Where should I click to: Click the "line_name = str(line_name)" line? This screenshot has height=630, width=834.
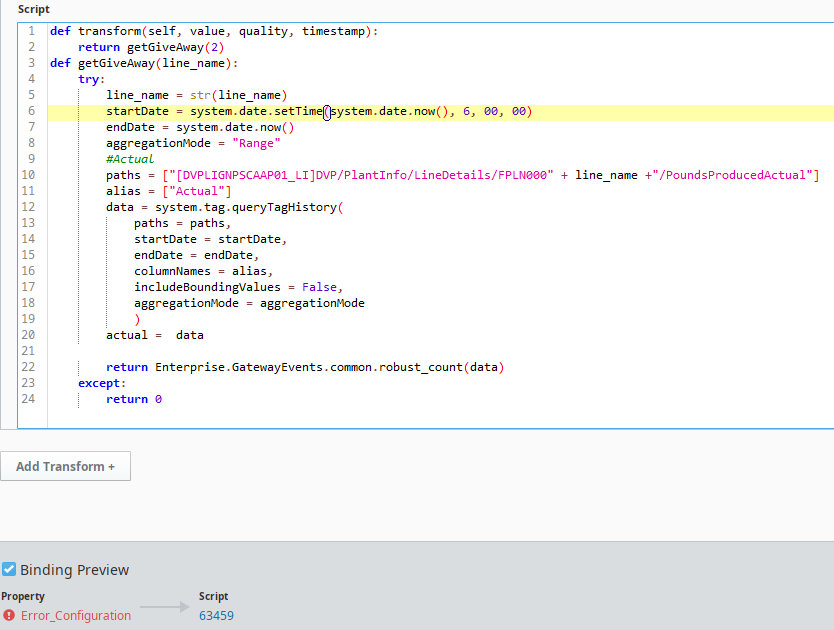point(197,95)
